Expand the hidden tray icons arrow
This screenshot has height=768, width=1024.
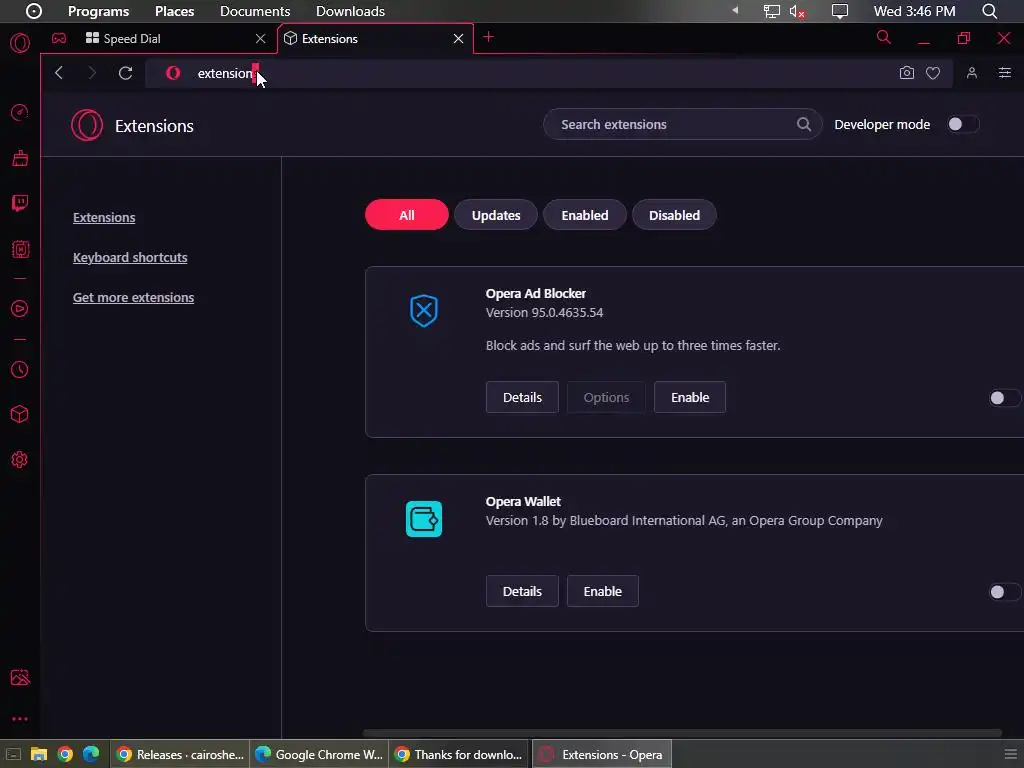tap(735, 10)
